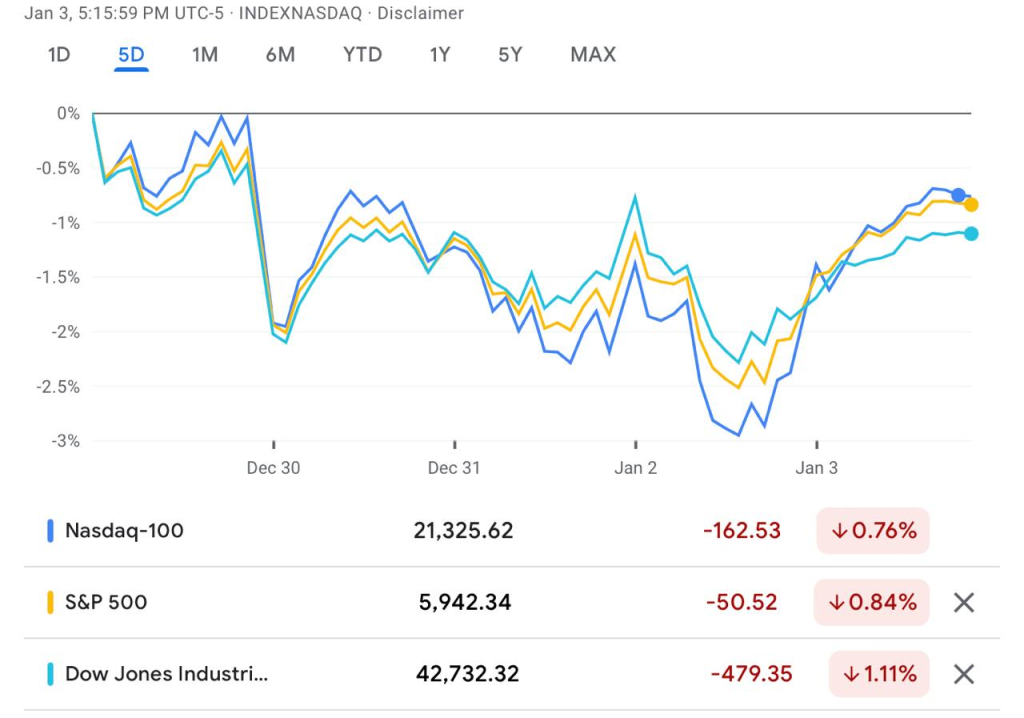Image resolution: width=1024 pixels, height=718 pixels.
Task: Show the YTD chart range
Action: (x=362, y=55)
